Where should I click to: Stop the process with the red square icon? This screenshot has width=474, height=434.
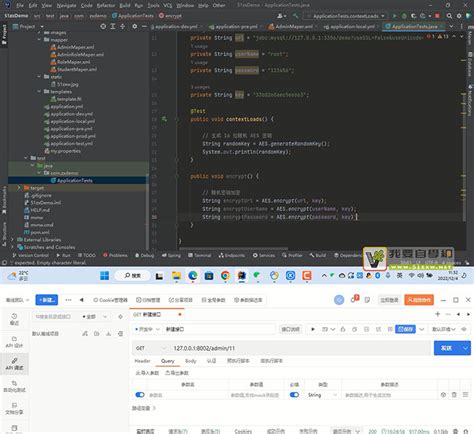(437, 16)
